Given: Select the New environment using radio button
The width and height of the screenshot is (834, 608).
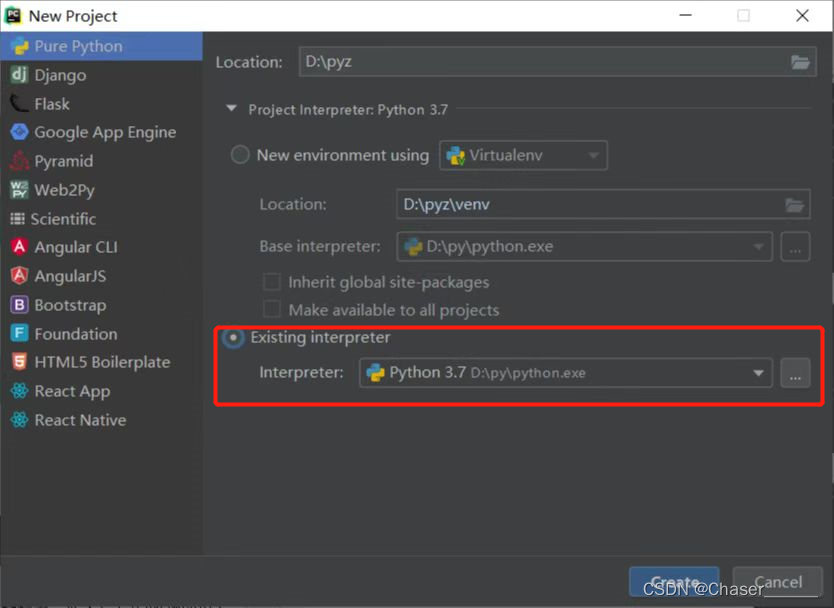Looking at the screenshot, I should [240, 155].
